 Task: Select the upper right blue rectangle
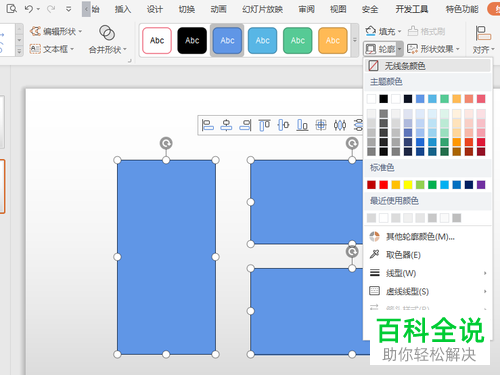(x=307, y=202)
